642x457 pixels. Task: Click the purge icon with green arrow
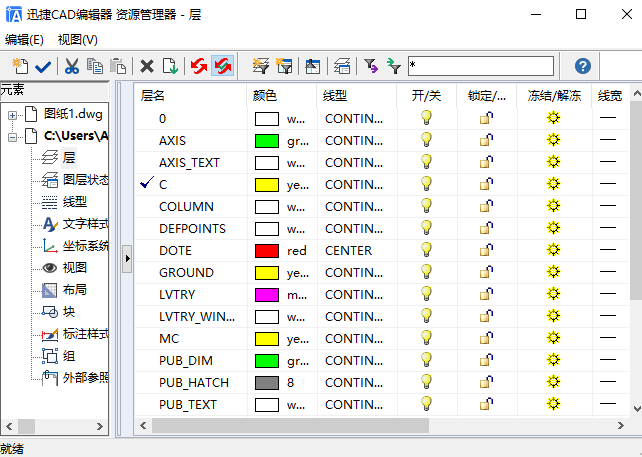click(x=170, y=66)
